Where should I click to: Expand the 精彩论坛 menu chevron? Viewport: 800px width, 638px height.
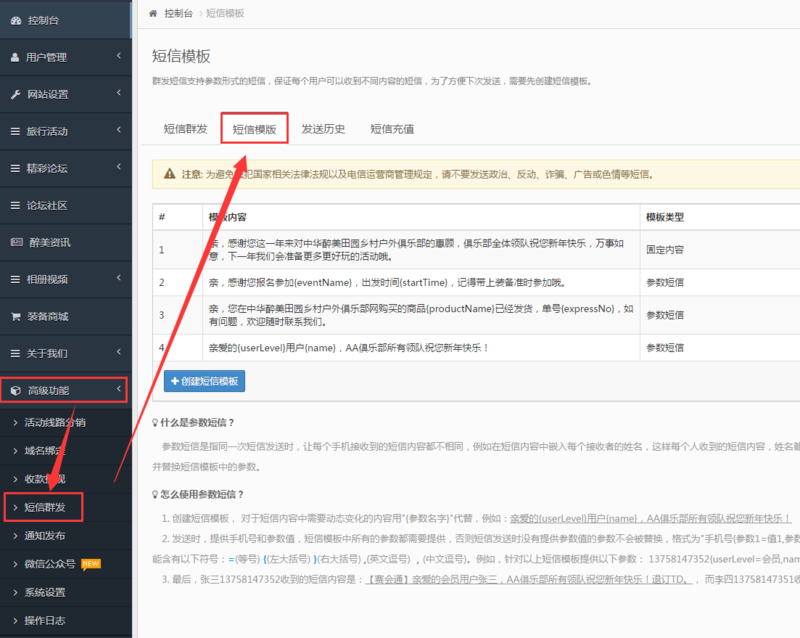point(118,168)
